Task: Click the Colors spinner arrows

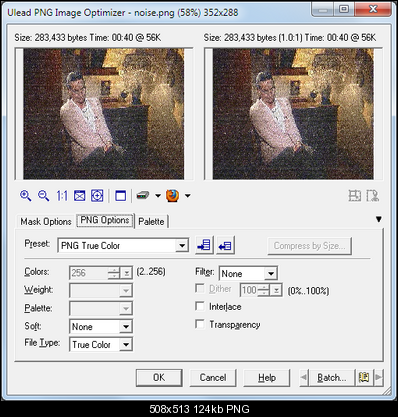Action: [114, 273]
